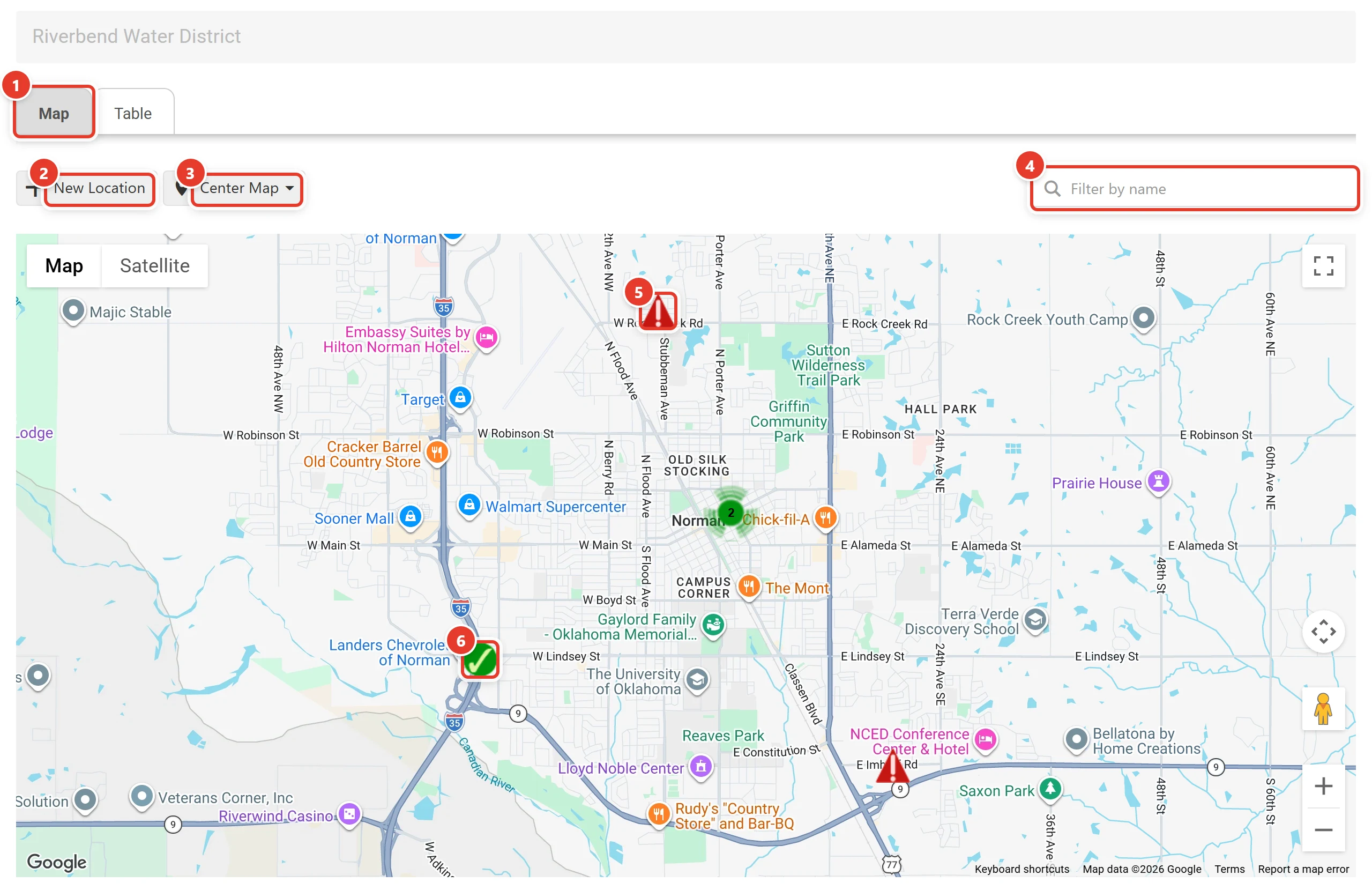Click the Rudy's Country Store pin

(x=658, y=815)
